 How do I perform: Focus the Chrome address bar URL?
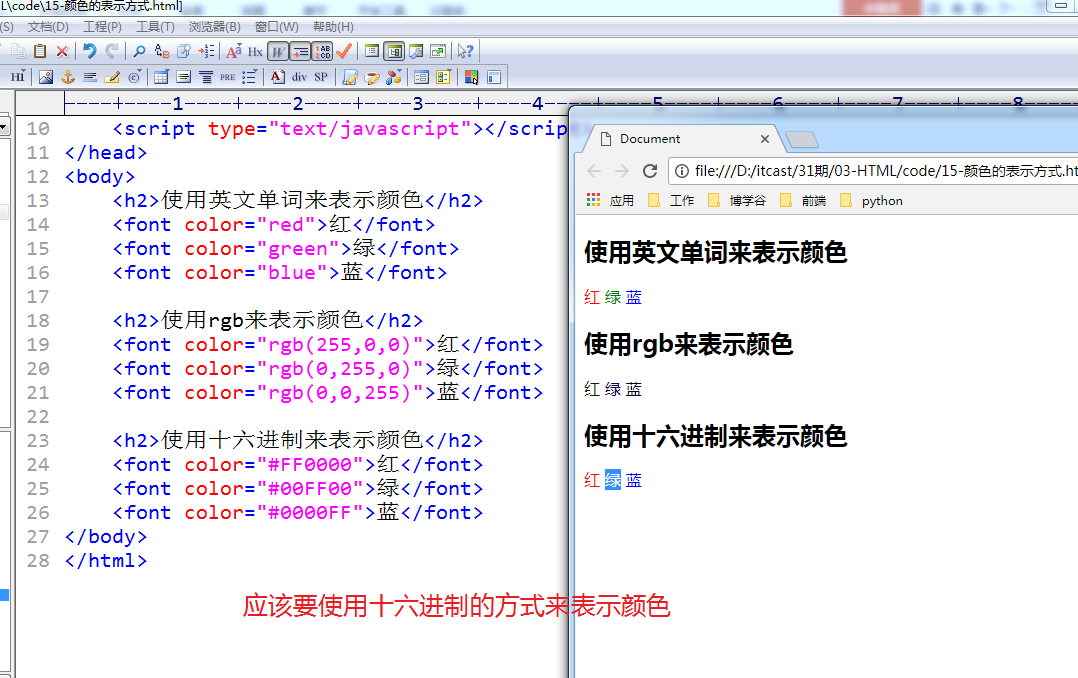coord(886,171)
